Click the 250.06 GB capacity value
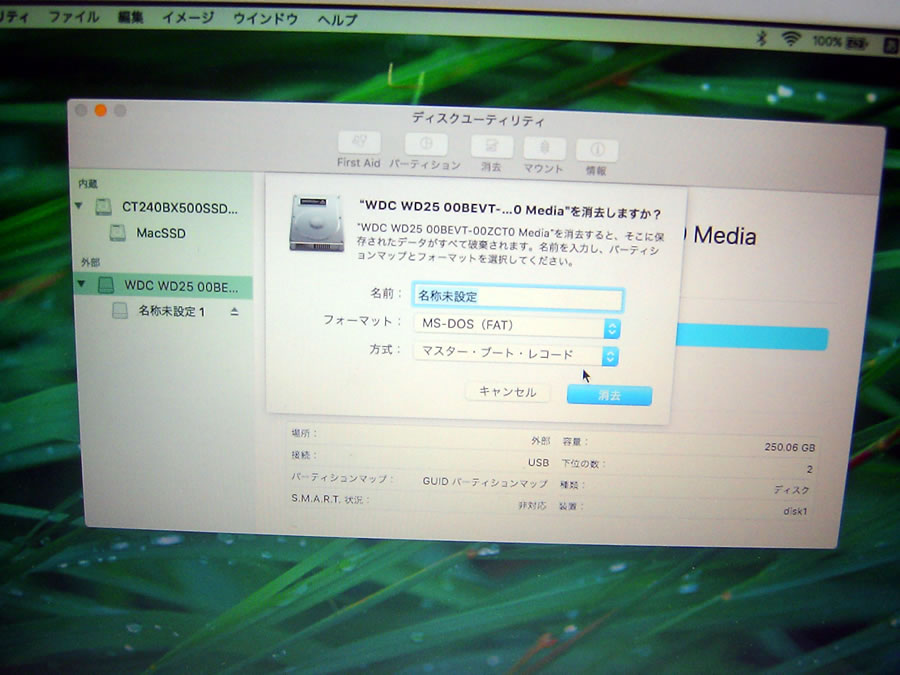Viewport: 900px width, 675px height. [x=790, y=447]
